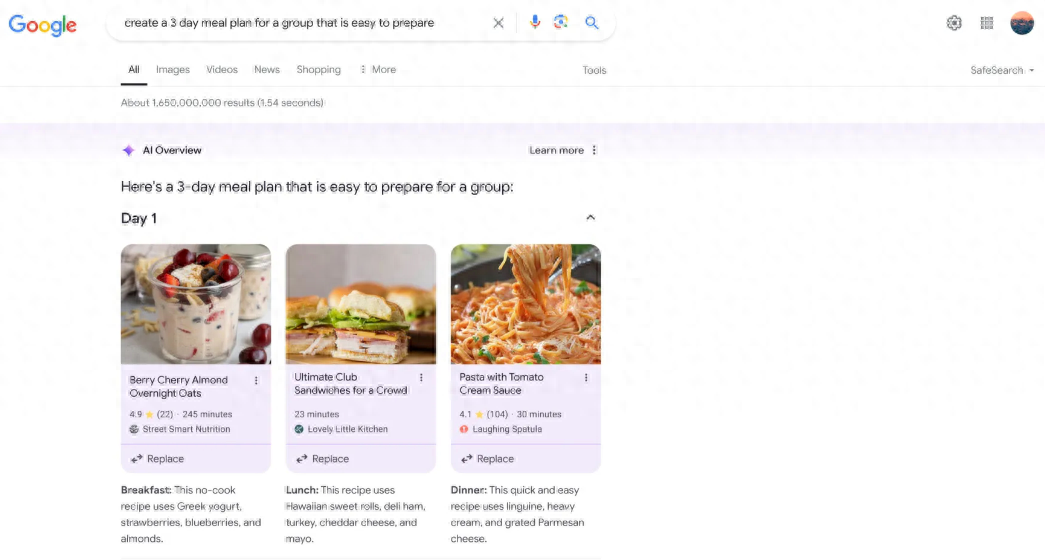The image size is (1045, 560).
Task: Replace the Berry Cherry Almond Overnight Oats recipe
Action: (157, 459)
